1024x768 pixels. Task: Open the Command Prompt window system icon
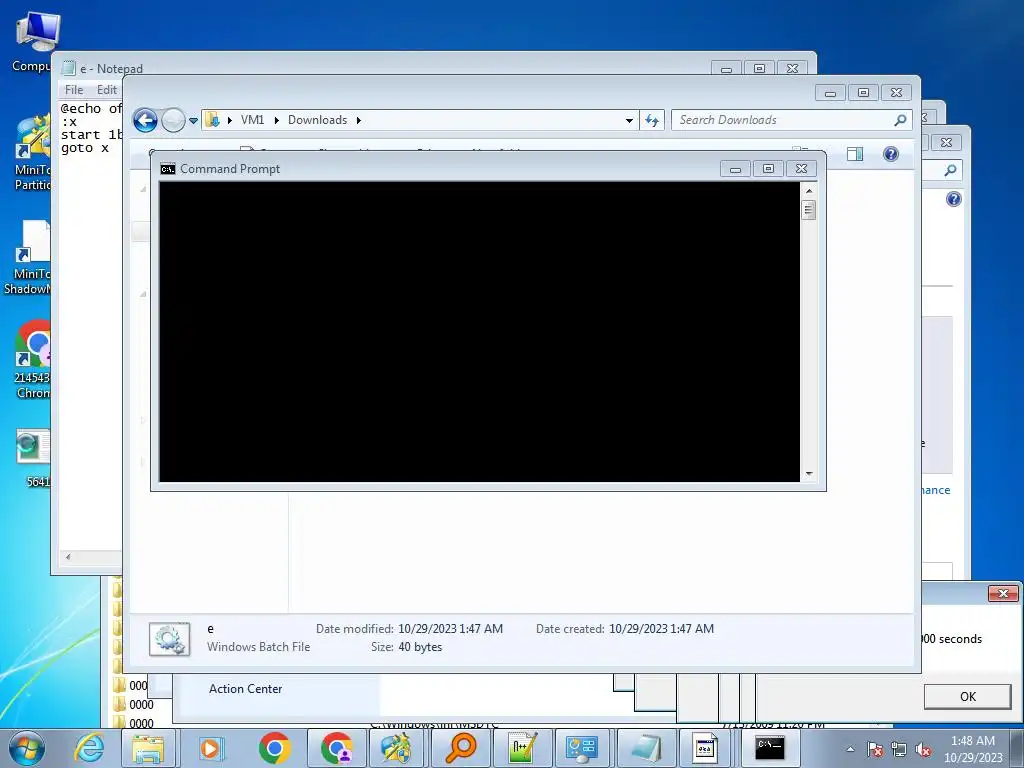(168, 169)
